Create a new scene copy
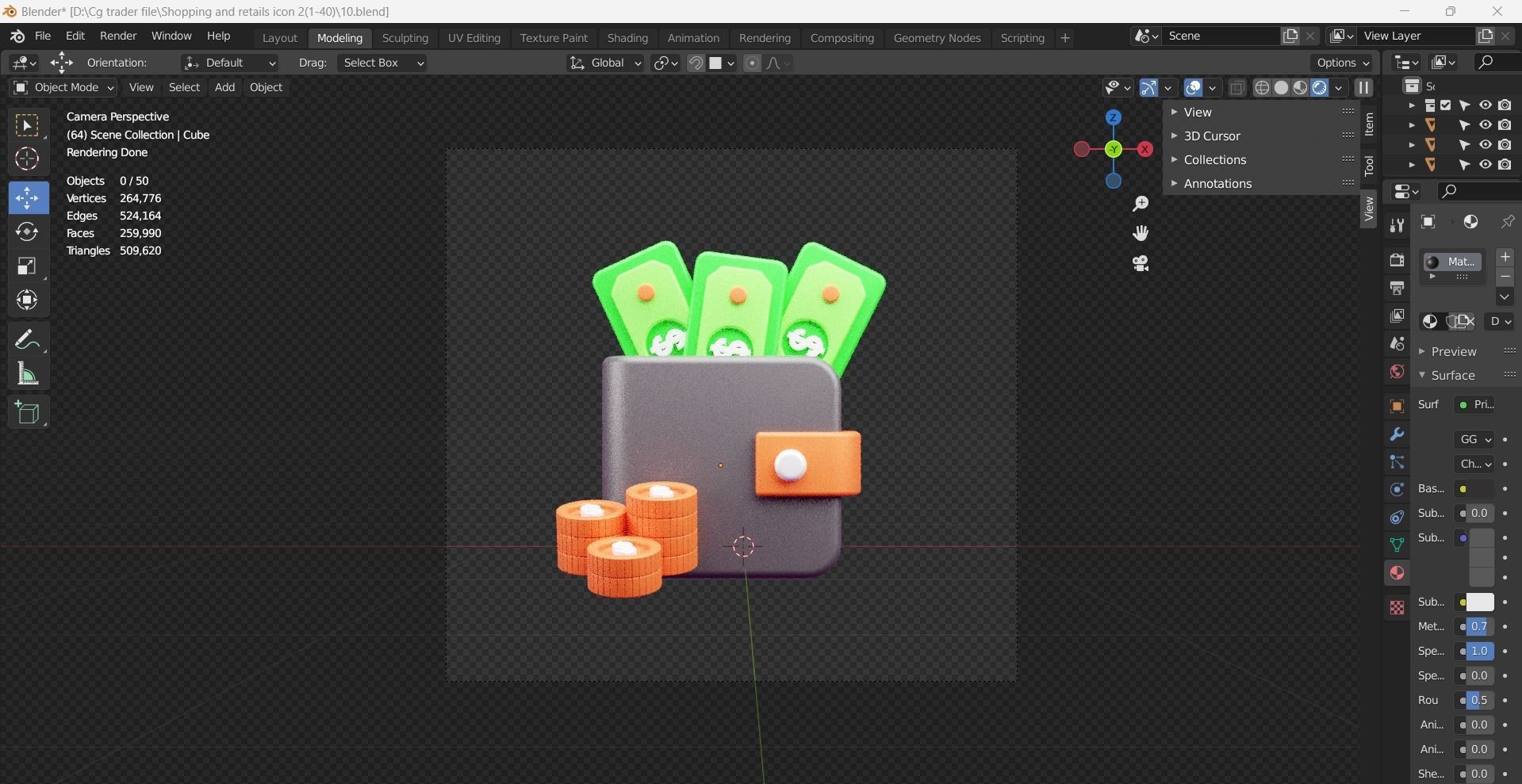The height and width of the screenshot is (784, 1522). pos(1290,36)
